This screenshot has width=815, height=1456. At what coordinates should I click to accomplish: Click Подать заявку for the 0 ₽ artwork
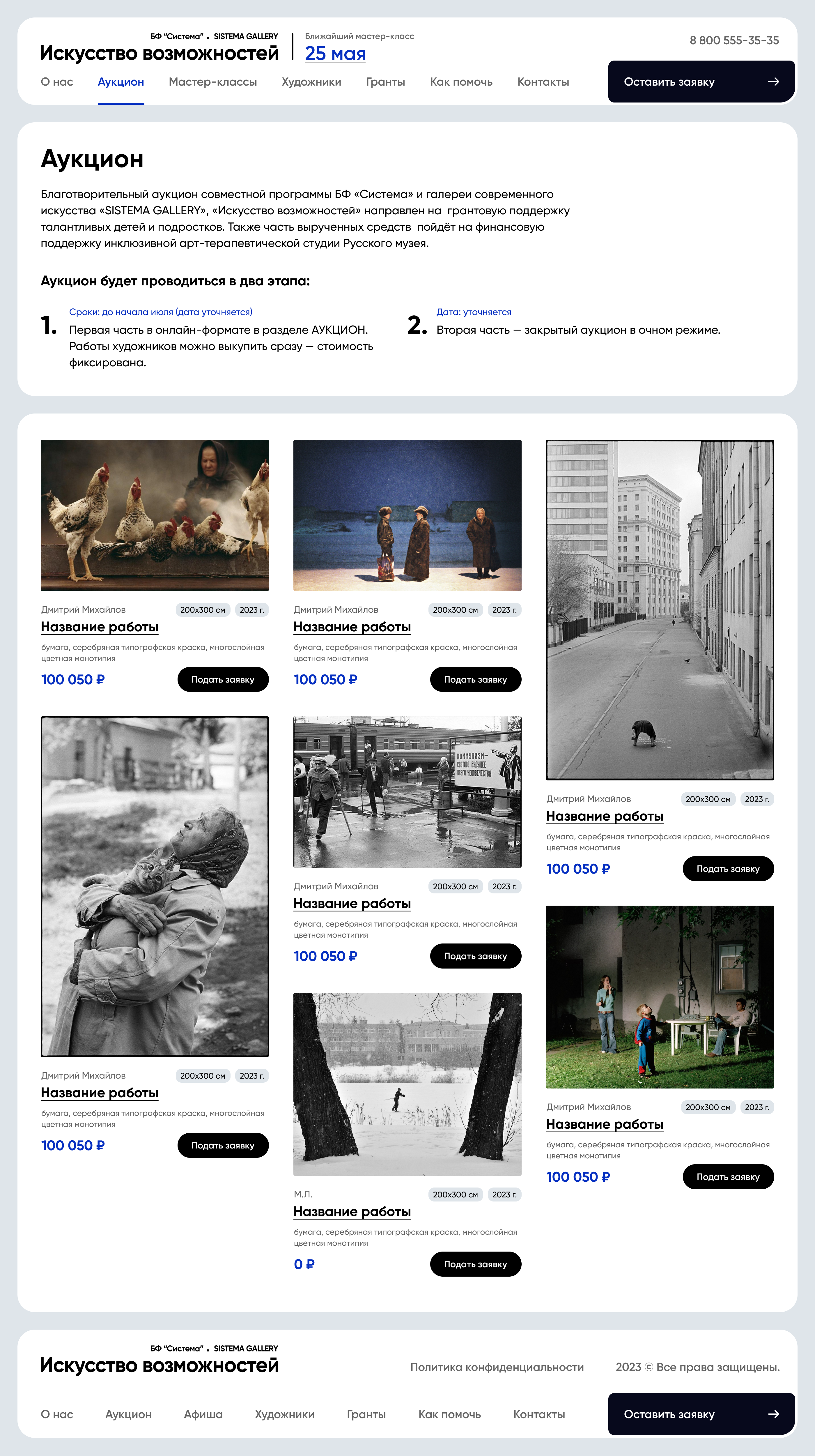(x=476, y=1264)
